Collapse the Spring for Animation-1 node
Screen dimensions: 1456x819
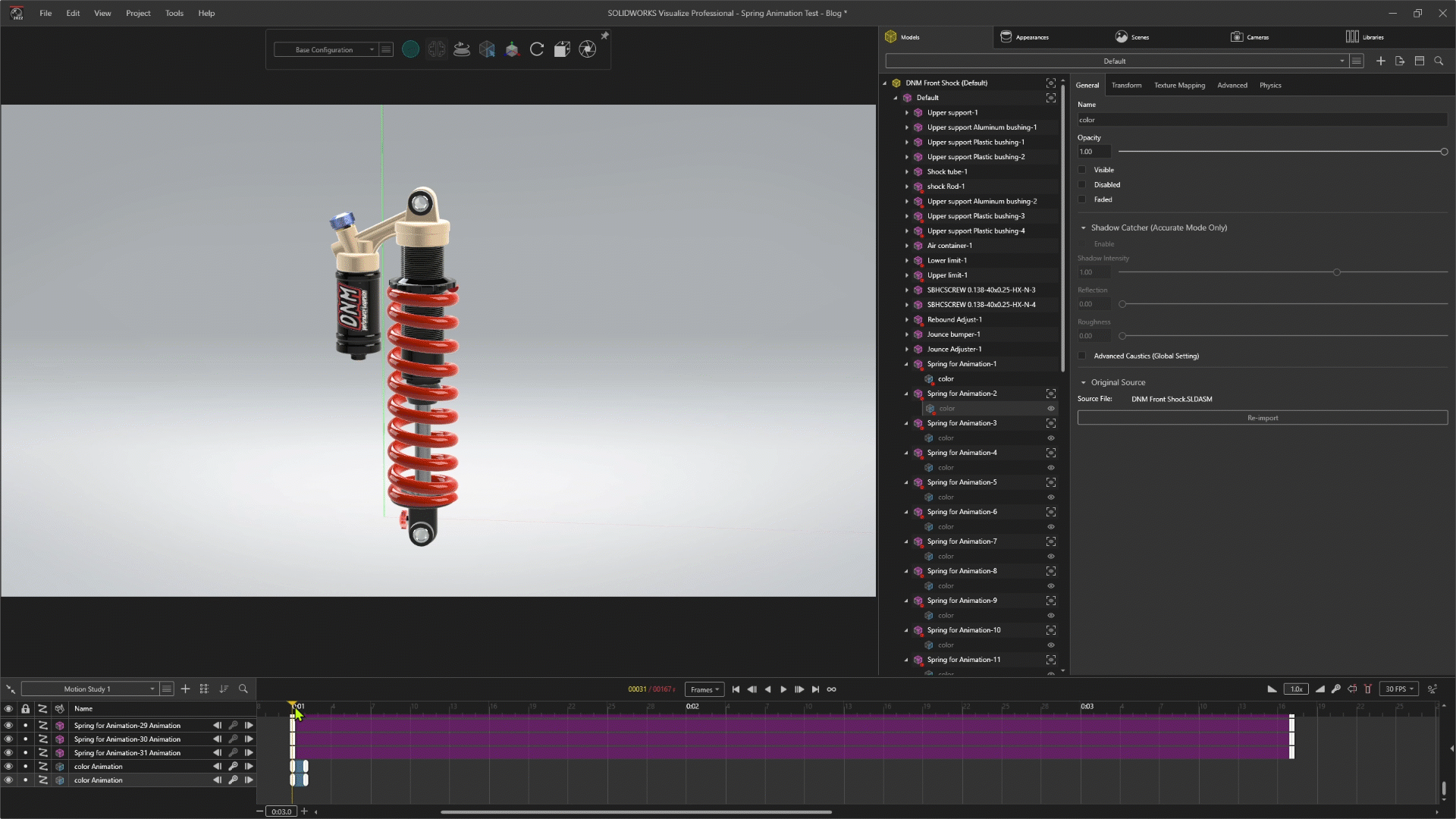point(906,364)
